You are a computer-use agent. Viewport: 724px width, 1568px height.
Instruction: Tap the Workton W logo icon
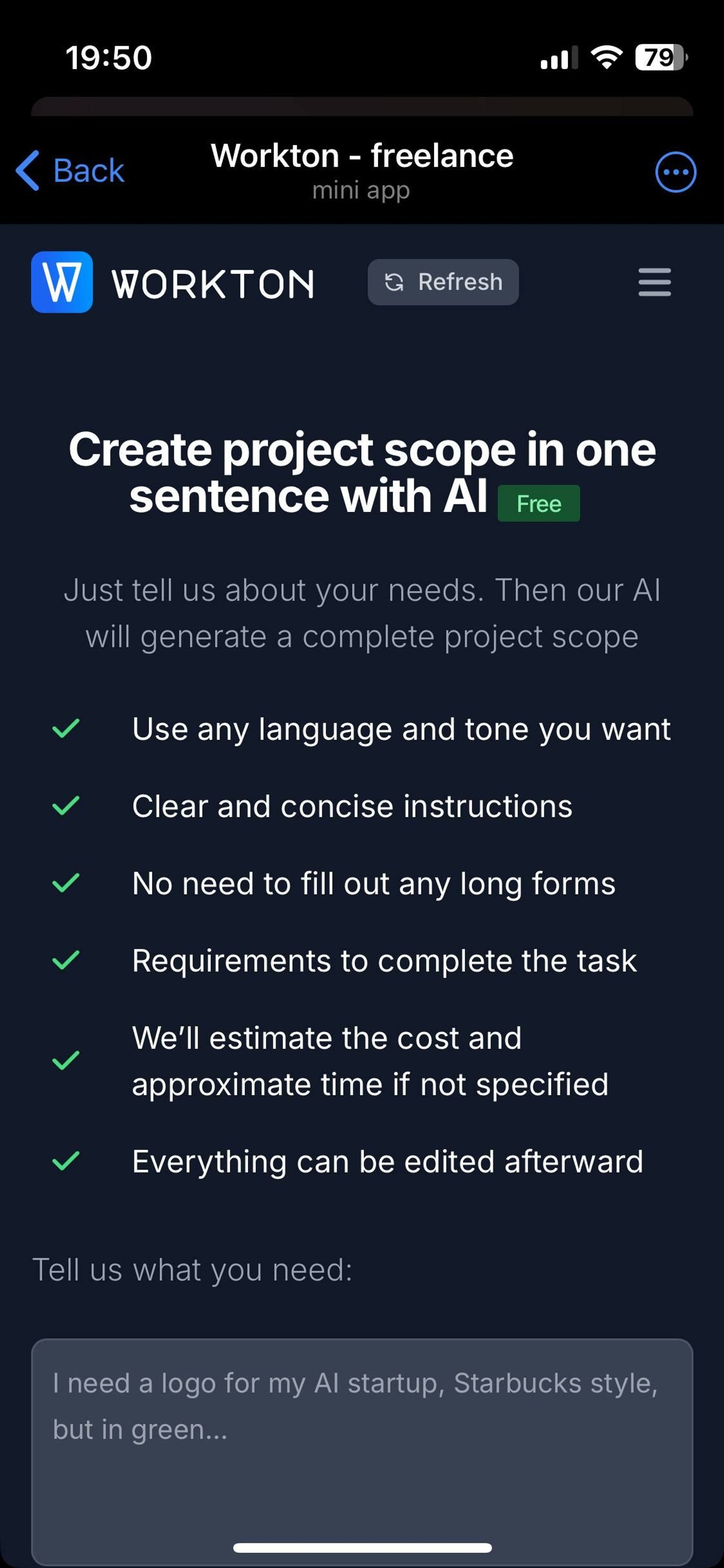tap(61, 283)
